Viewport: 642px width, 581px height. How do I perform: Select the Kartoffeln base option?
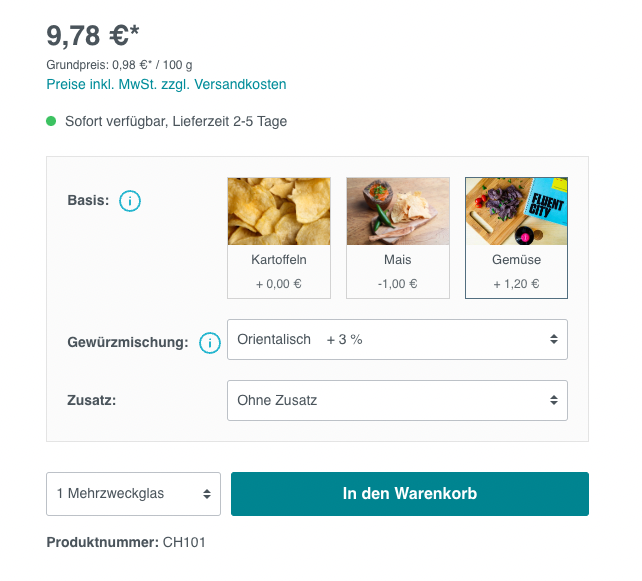tap(279, 260)
